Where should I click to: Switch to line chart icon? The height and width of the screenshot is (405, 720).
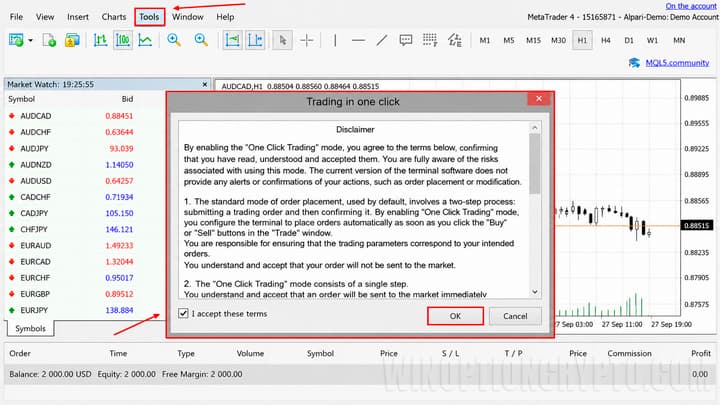point(145,40)
